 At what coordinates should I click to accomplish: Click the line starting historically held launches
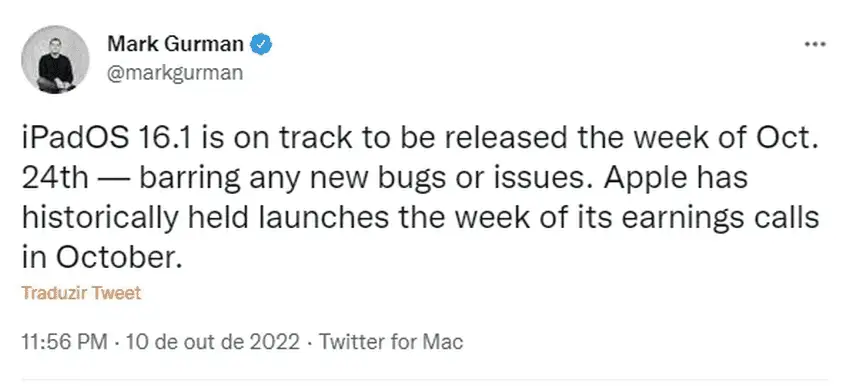[420, 218]
